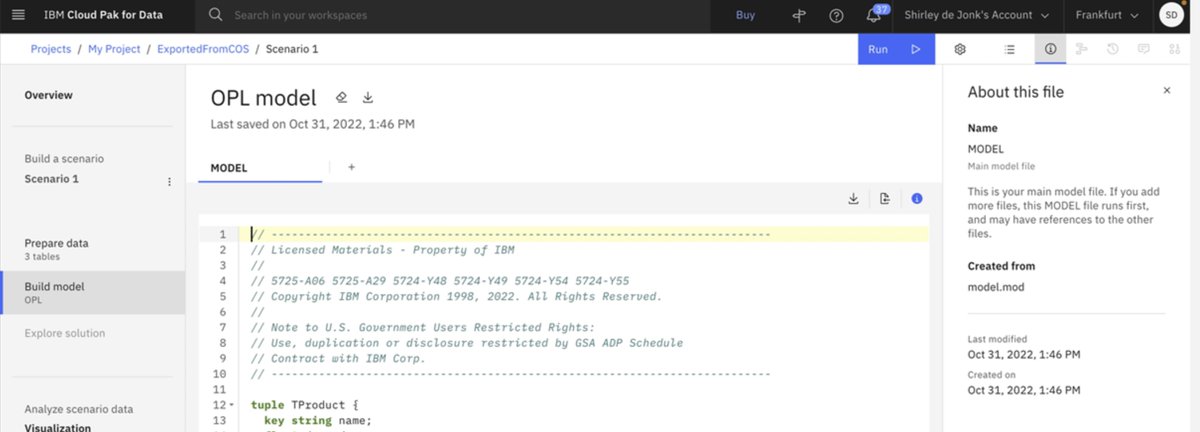Open Visualization in sidebar
1200x432 pixels.
coord(58,427)
